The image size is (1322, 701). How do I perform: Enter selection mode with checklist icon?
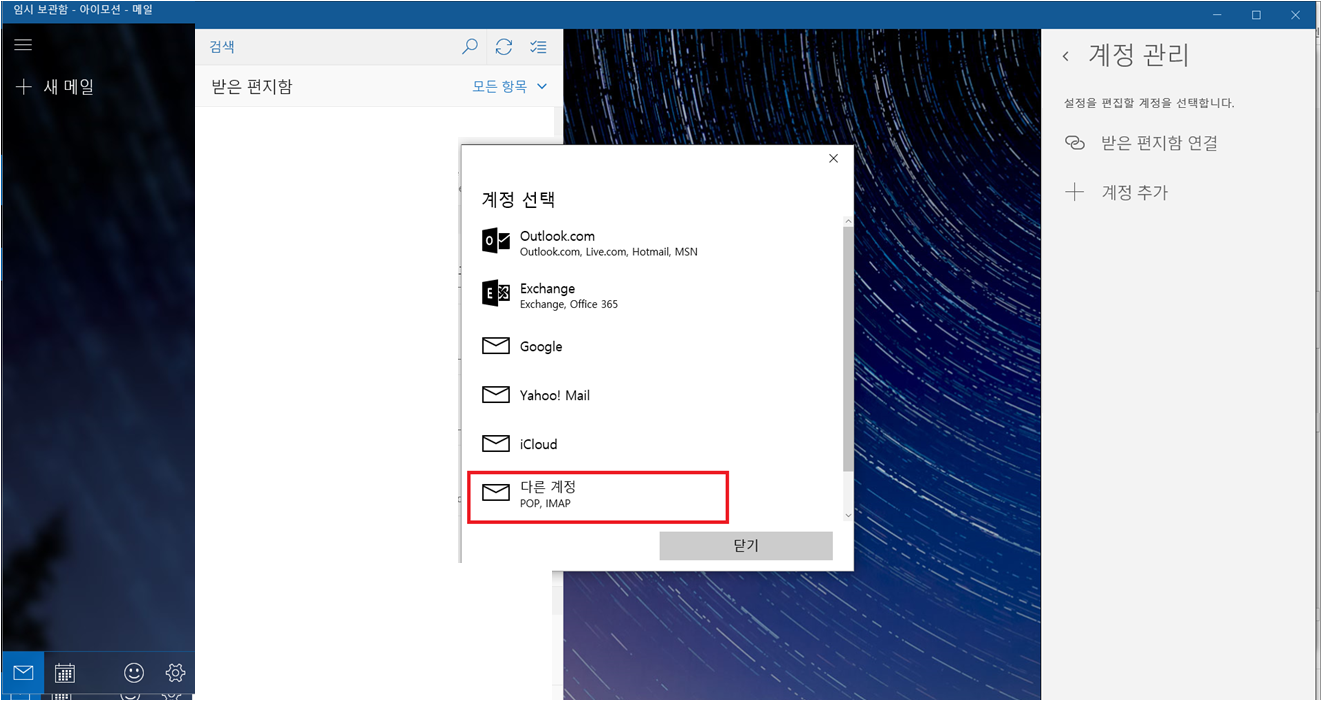click(538, 47)
